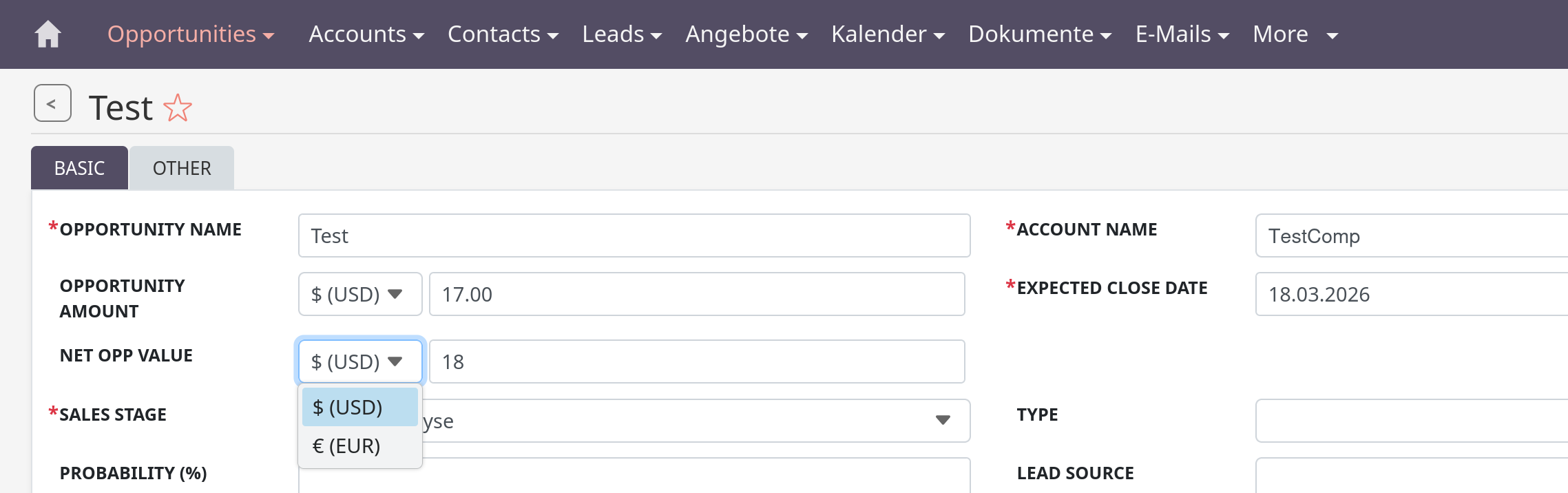This screenshot has height=493, width=1568.
Task: Expand the Accounts dropdown menu
Action: pyautogui.click(x=366, y=34)
